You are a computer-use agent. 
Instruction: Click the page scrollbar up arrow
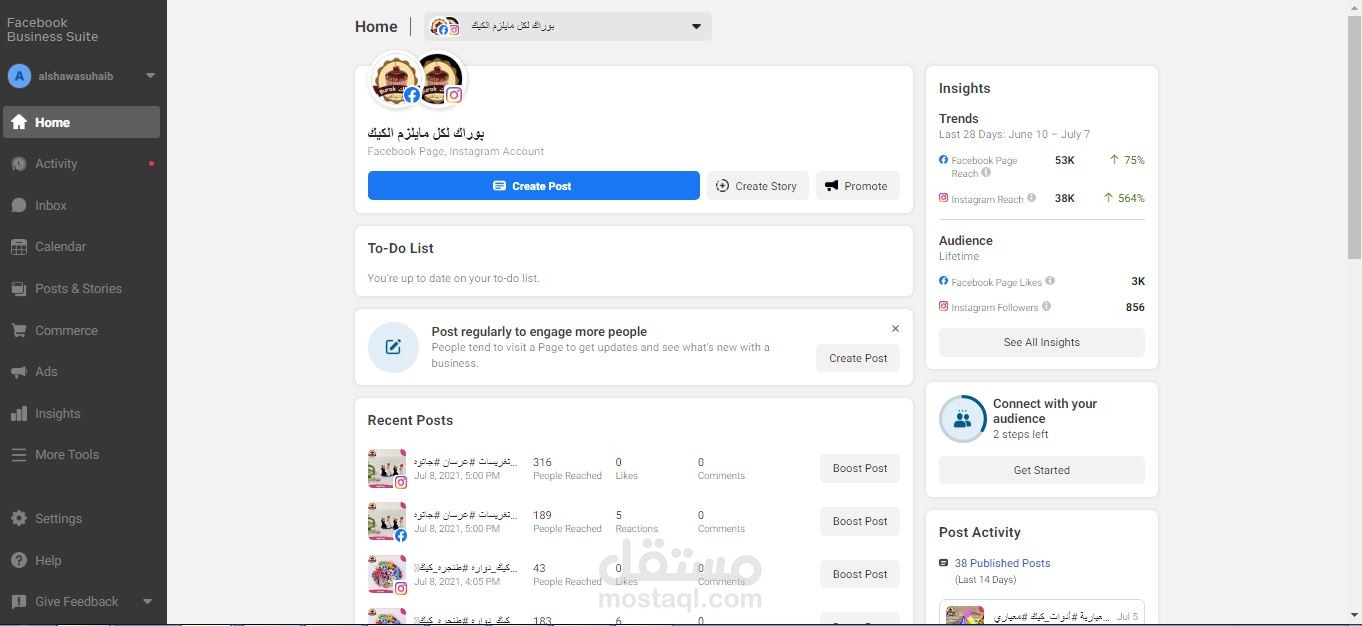pyautogui.click(x=1354, y=8)
